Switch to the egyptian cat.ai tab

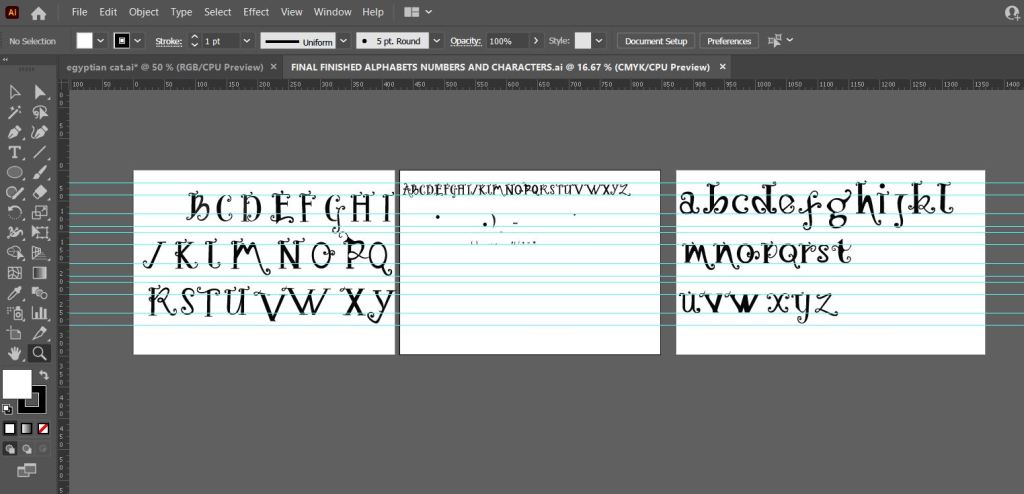coord(165,67)
